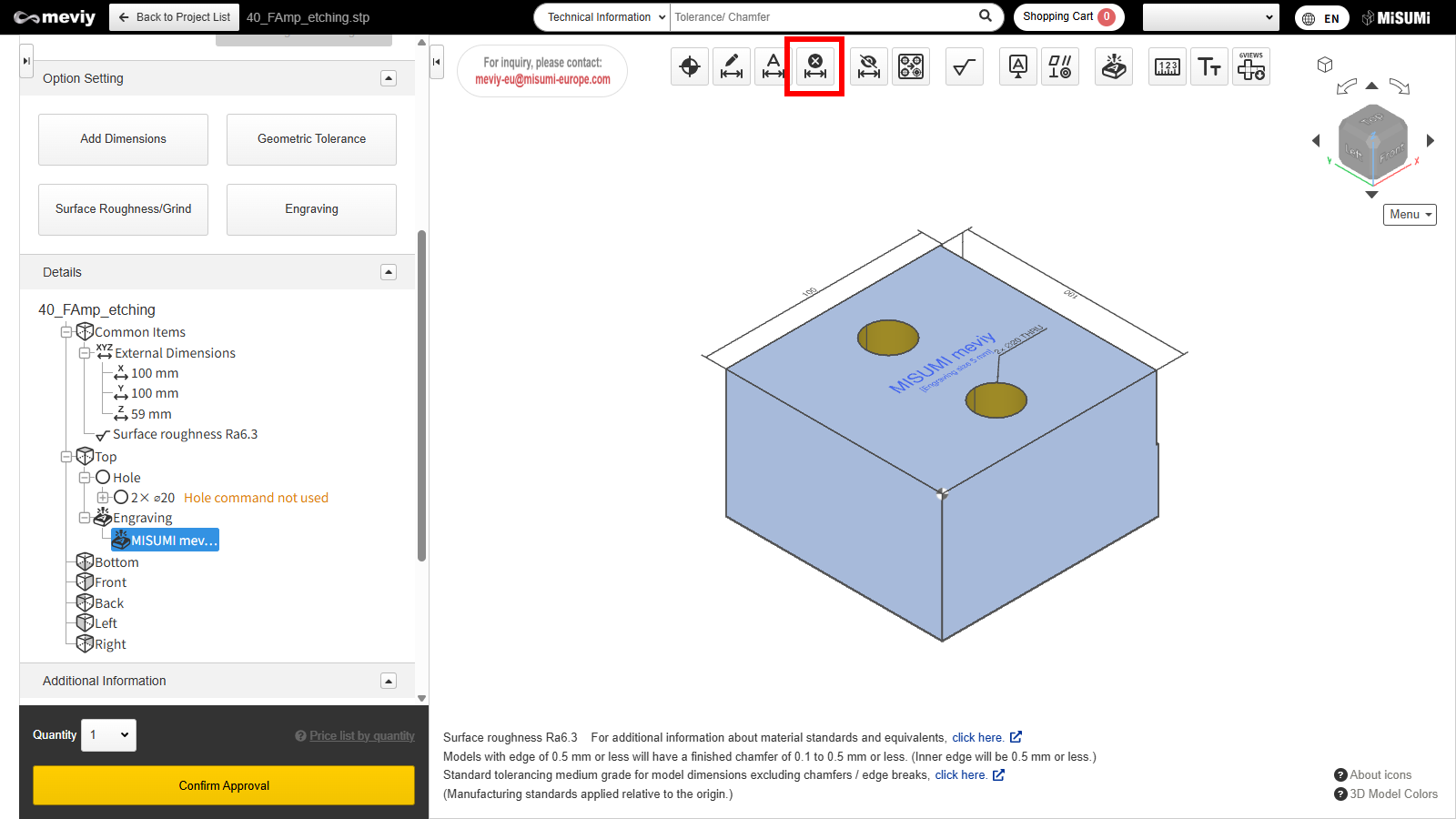Click the 6VIEWS download icon
Screen dimensions: 1456x819
(x=1251, y=66)
